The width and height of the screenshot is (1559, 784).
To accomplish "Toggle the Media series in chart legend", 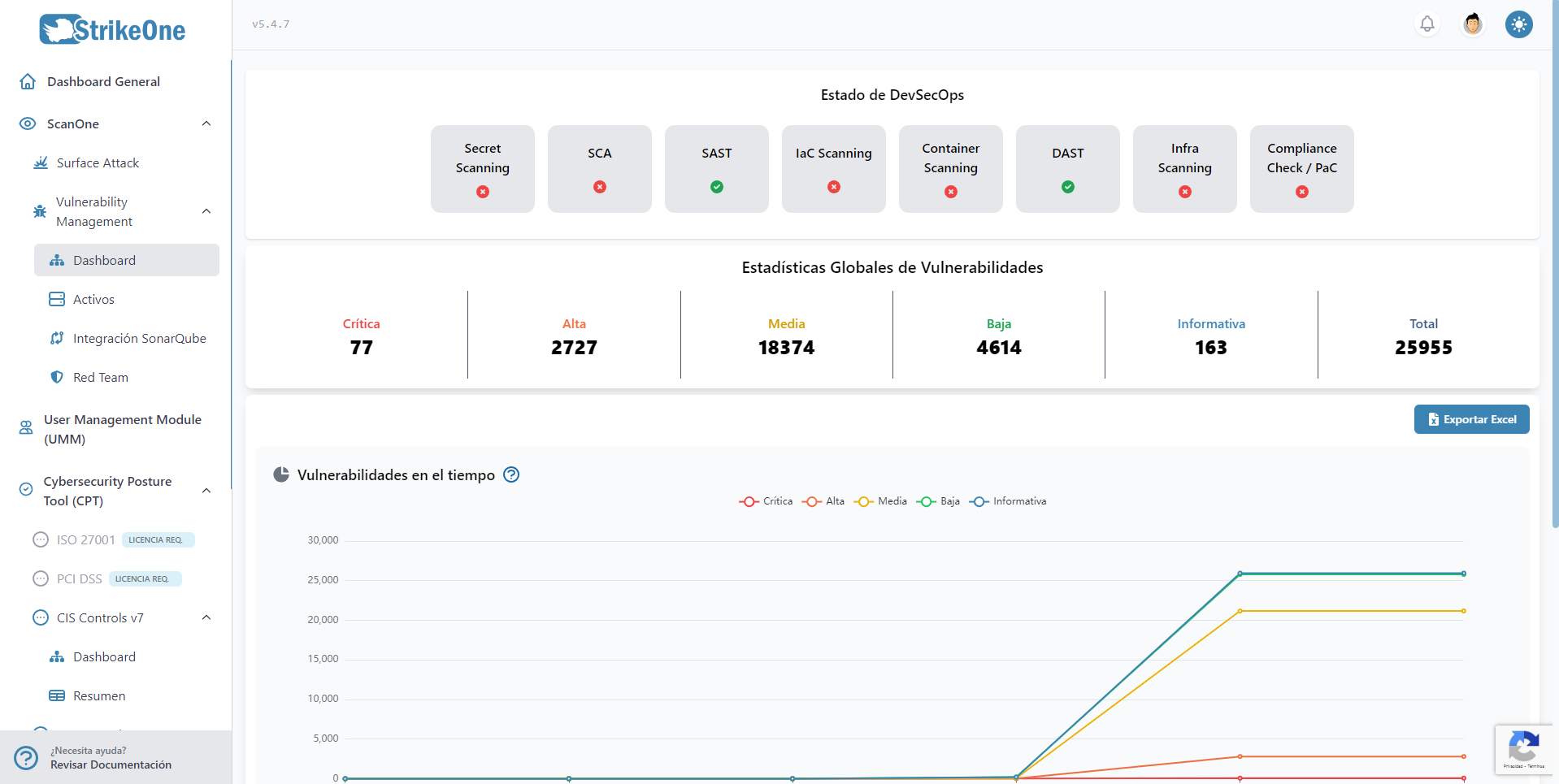I will coord(879,501).
